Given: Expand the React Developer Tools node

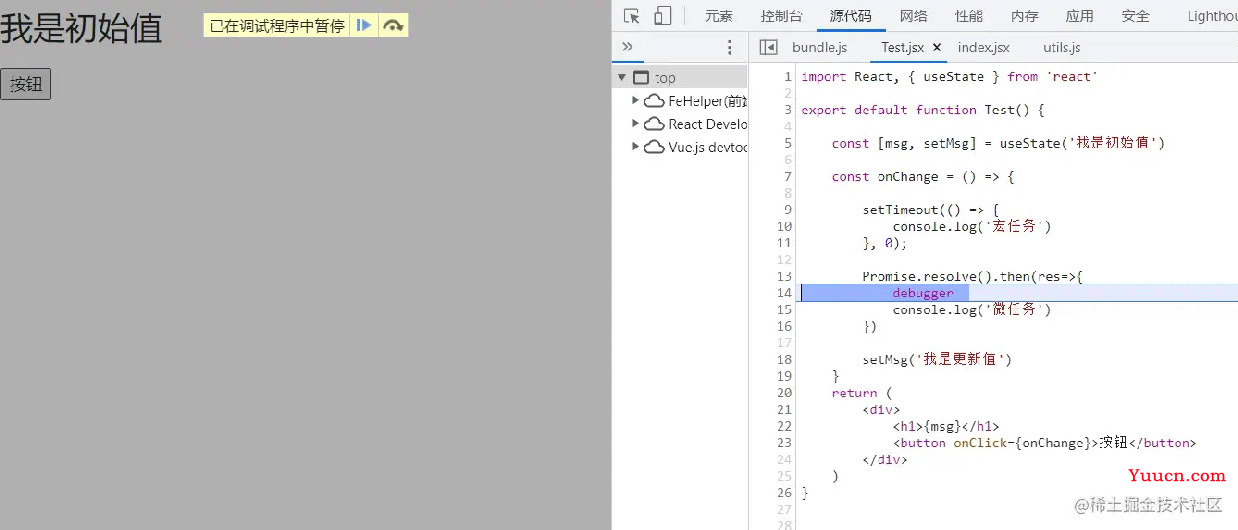Looking at the screenshot, I should 635,123.
